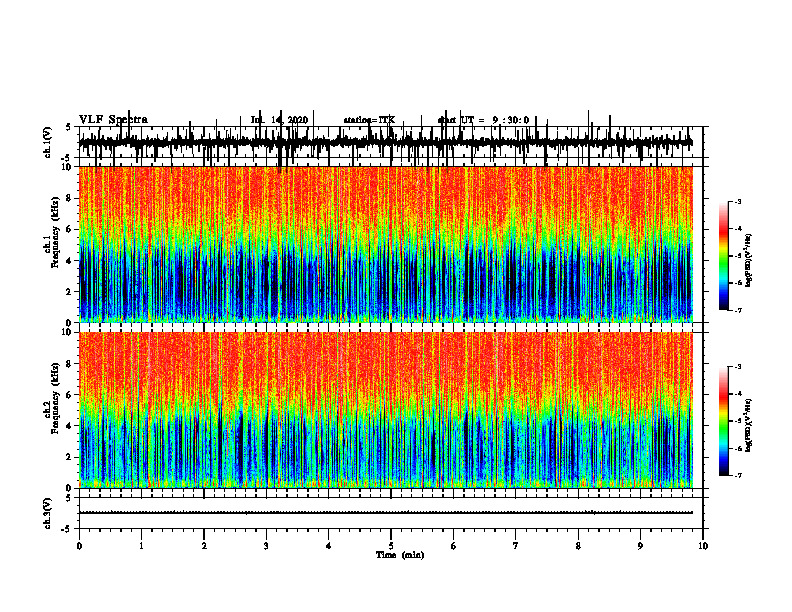Click the "-7" tick on ch.1 colorbar
Image resolution: width=792 pixels, height=612 pixels.
point(737,310)
